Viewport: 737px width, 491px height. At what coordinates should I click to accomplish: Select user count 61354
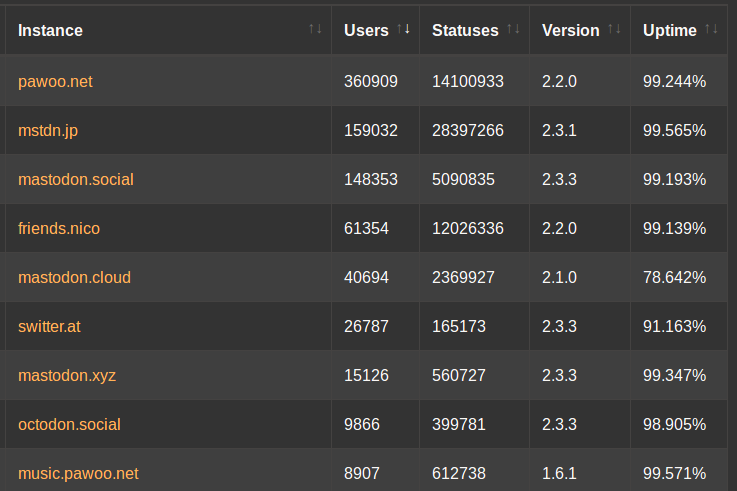tap(366, 228)
